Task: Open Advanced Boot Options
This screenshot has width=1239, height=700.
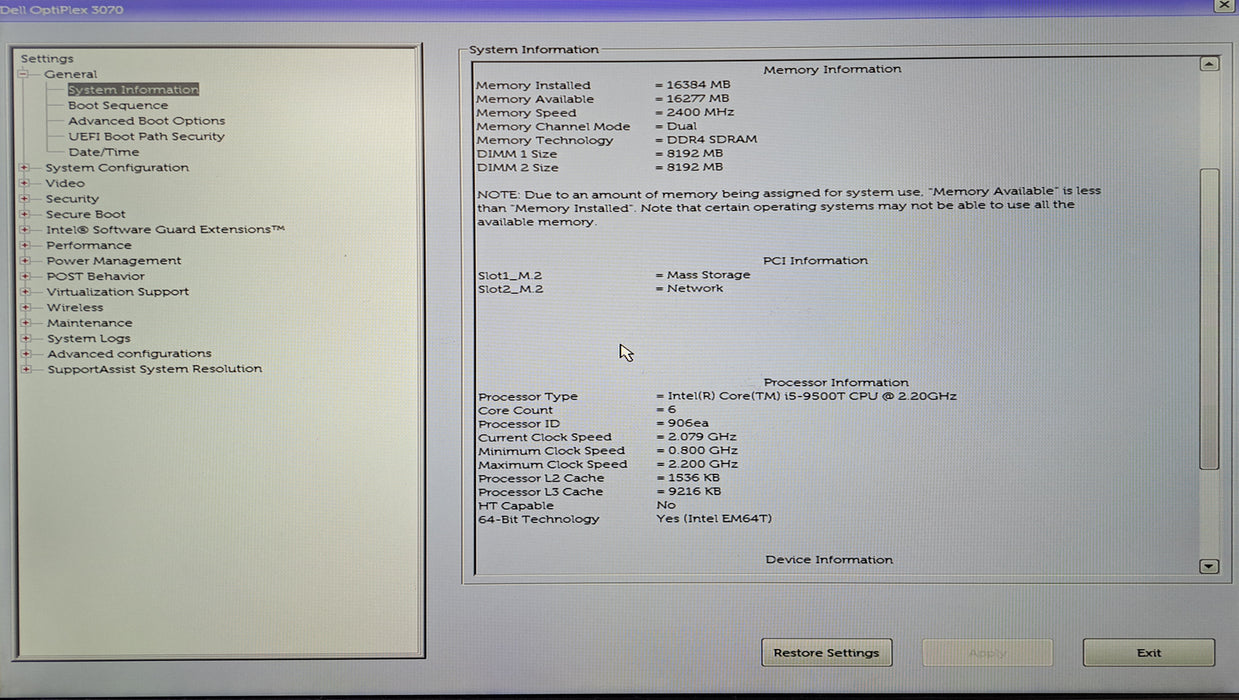Action: click(x=147, y=121)
